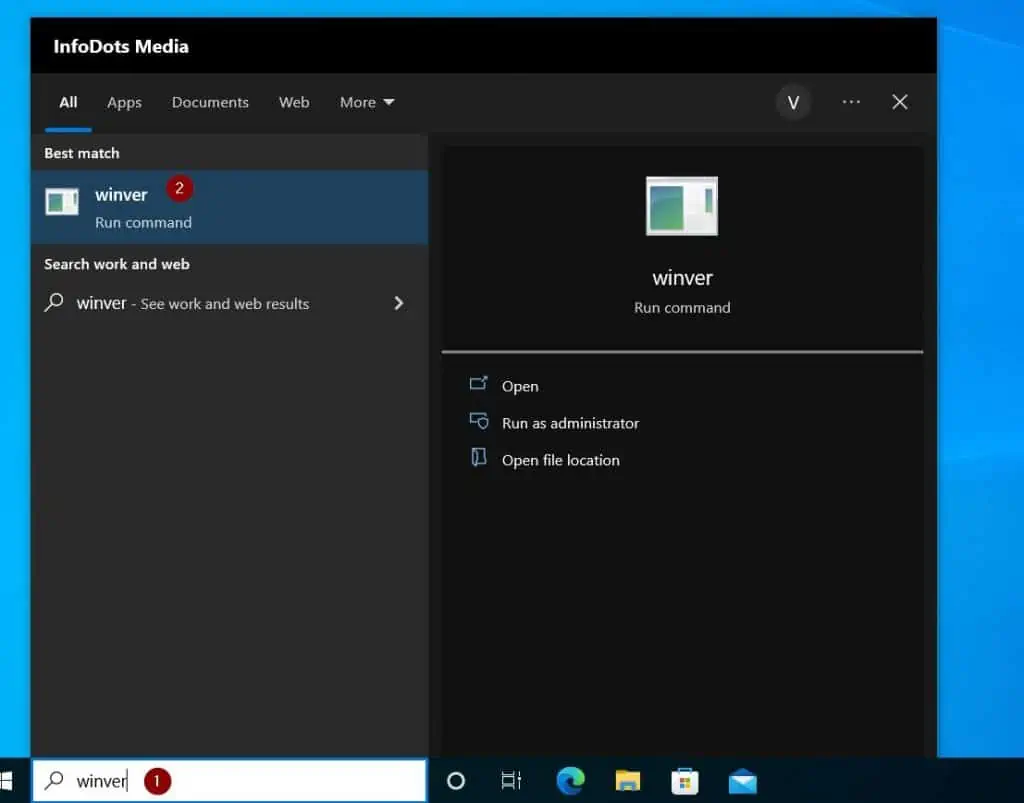This screenshot has width=1024, height=803.
Task: Open Task View on the taskbar
Action: click(x=511, y=781)
